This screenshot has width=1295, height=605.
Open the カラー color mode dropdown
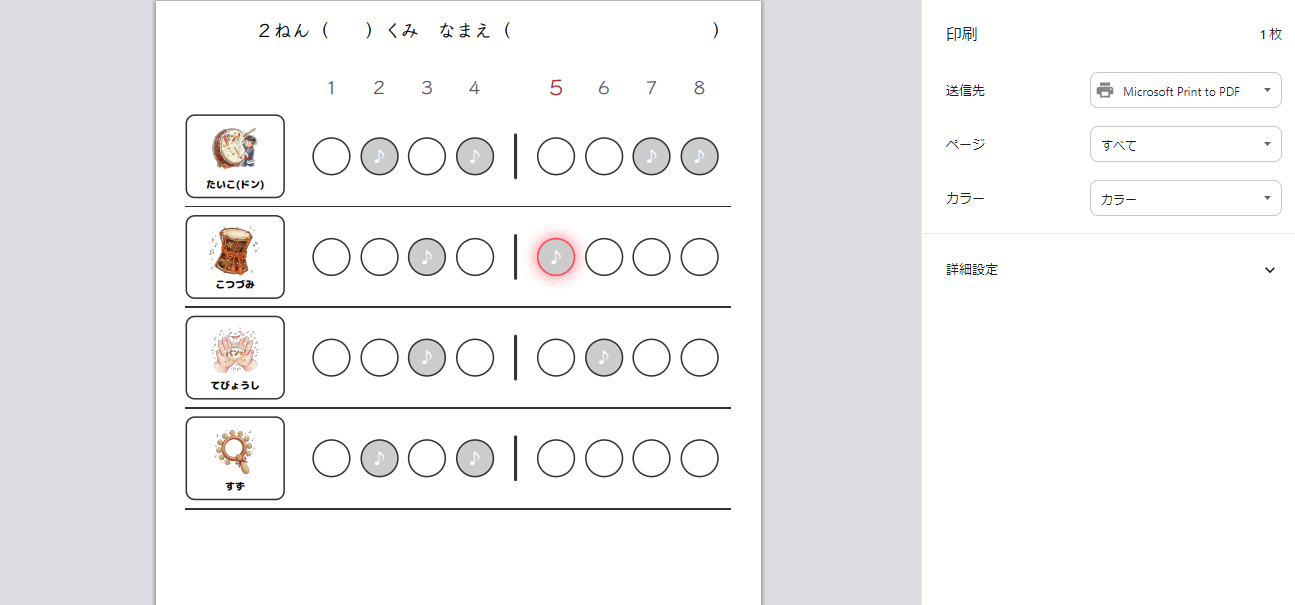coord(1185,199)
